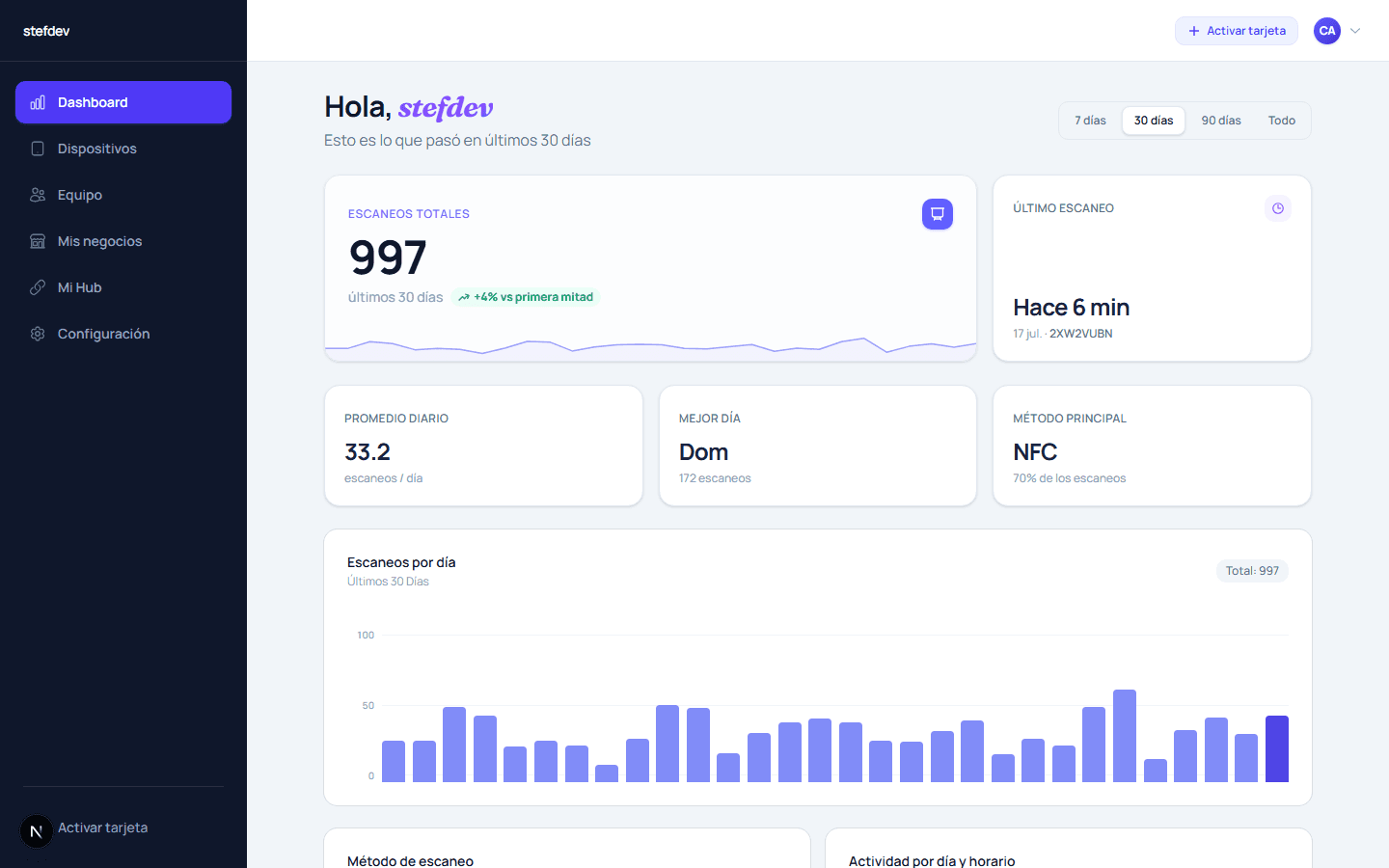Image resolution: width=1389 pixels, height=868 pixels.
Task: Open the Equipo section
Action: (x=123, y=195)
